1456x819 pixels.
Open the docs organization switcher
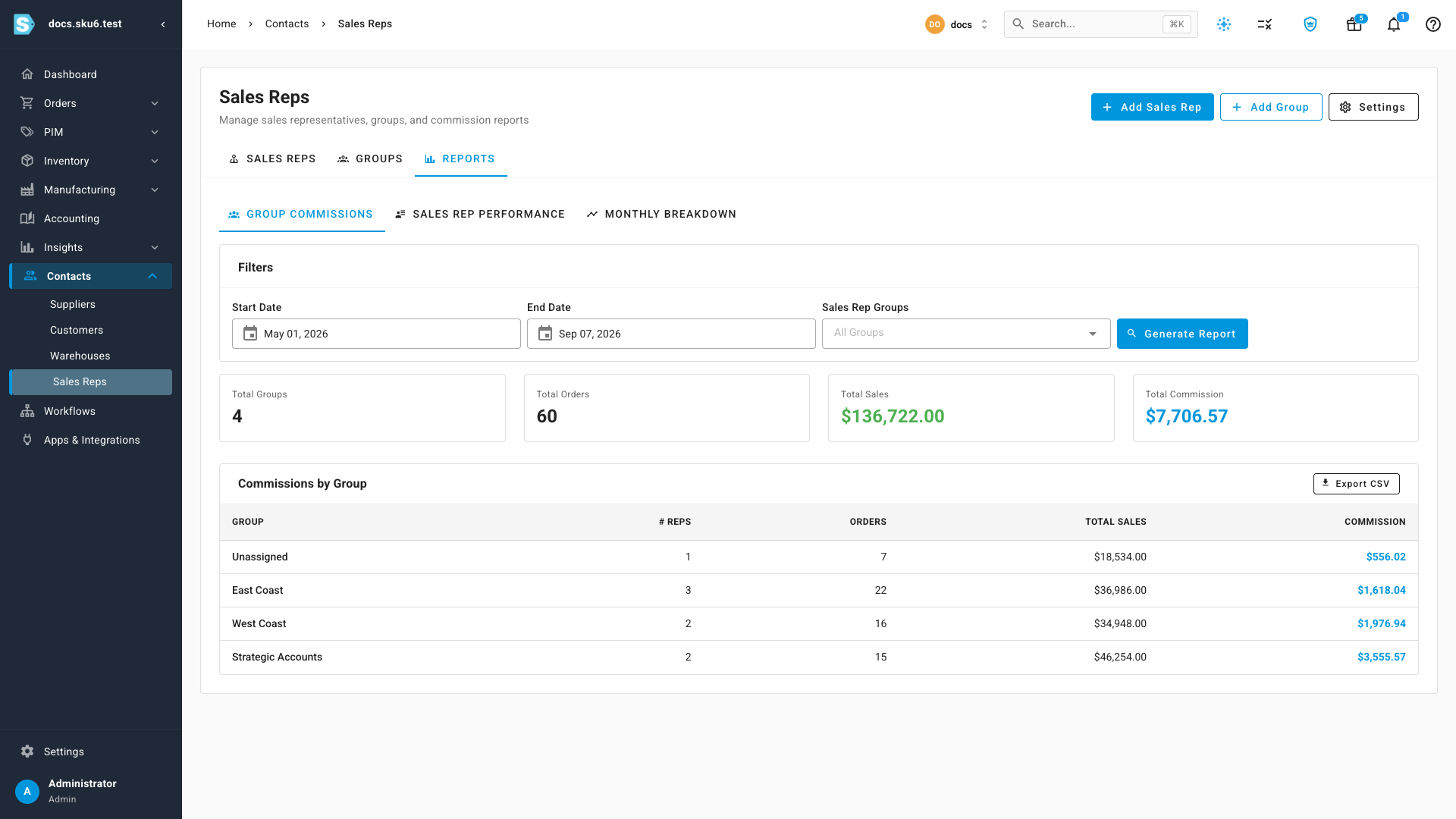(957, 24)
